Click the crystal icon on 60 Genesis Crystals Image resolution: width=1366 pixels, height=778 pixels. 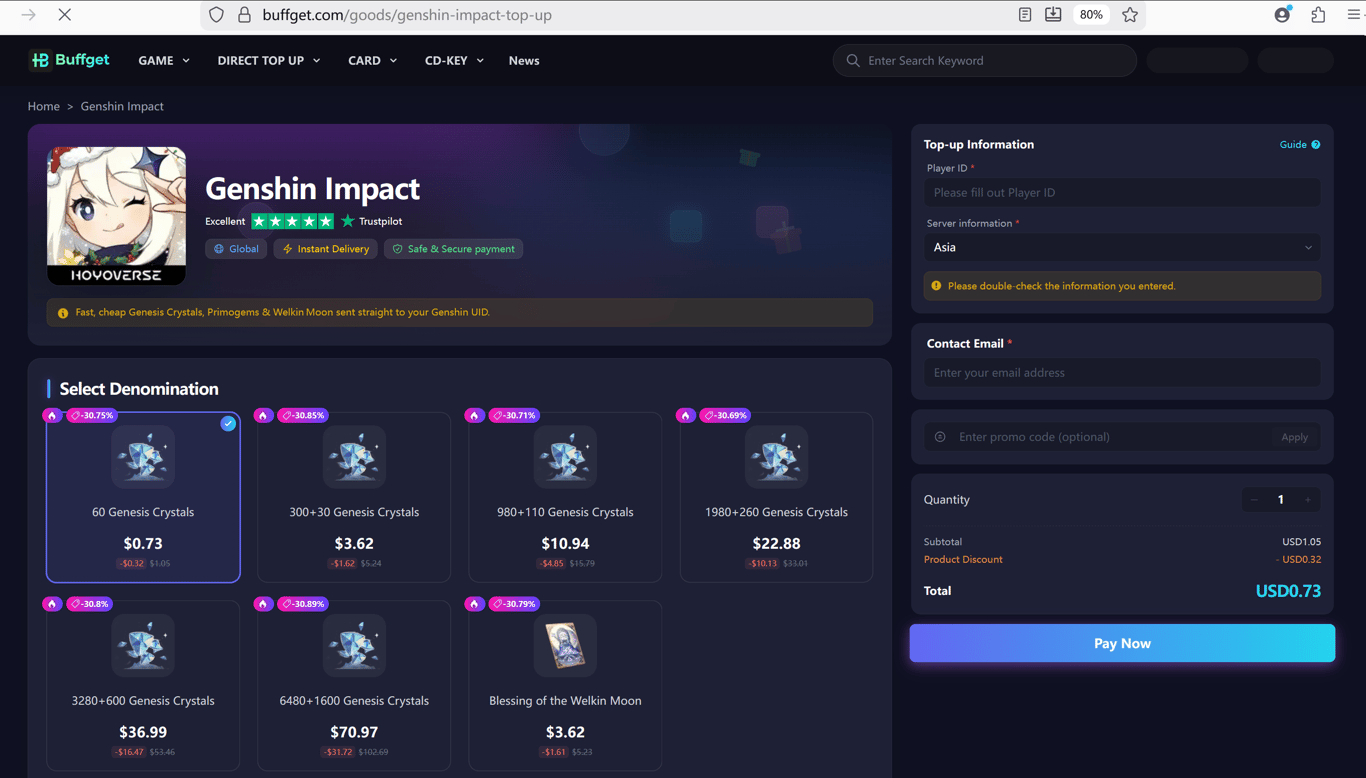143,457
